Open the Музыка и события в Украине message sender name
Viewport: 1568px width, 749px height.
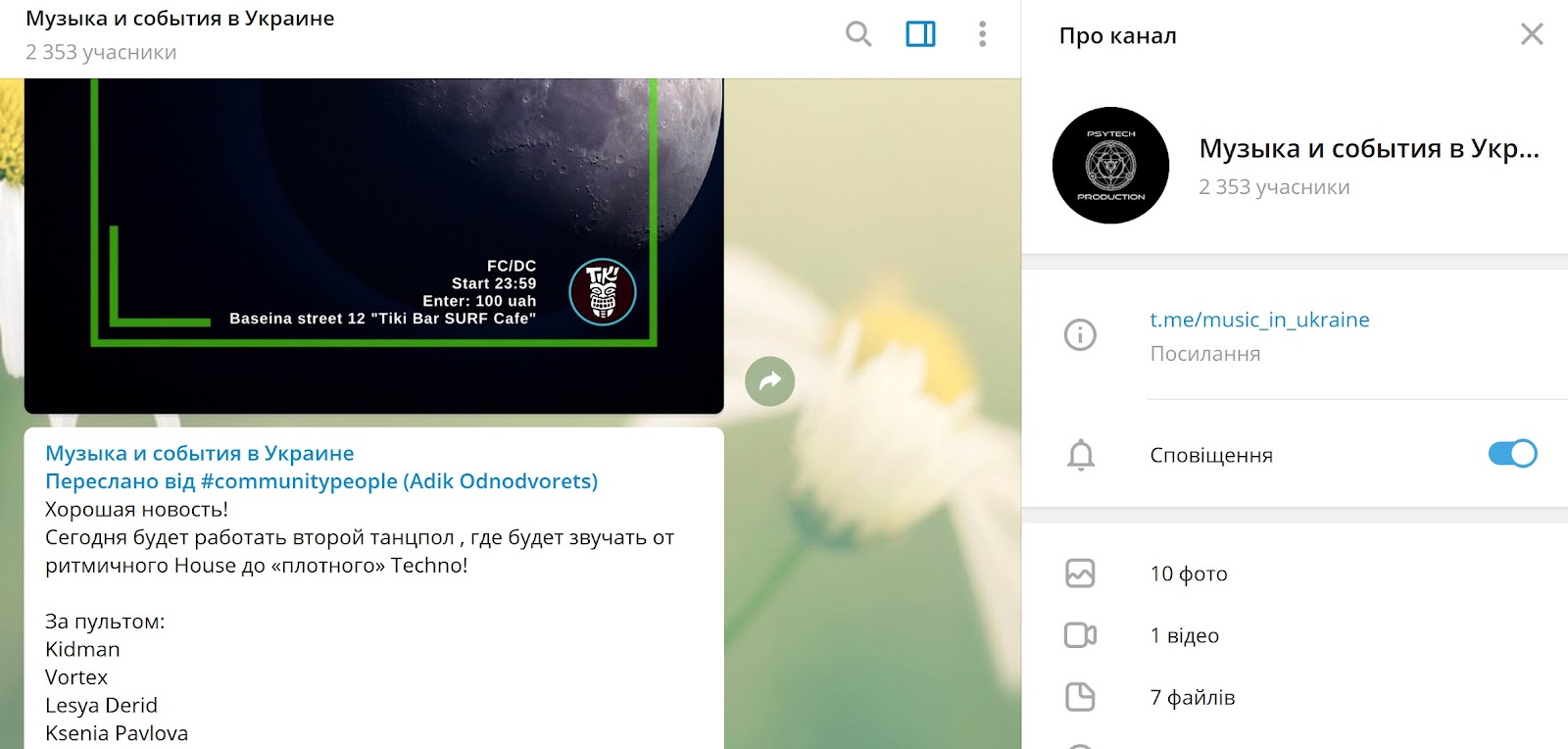coord(200,453)
